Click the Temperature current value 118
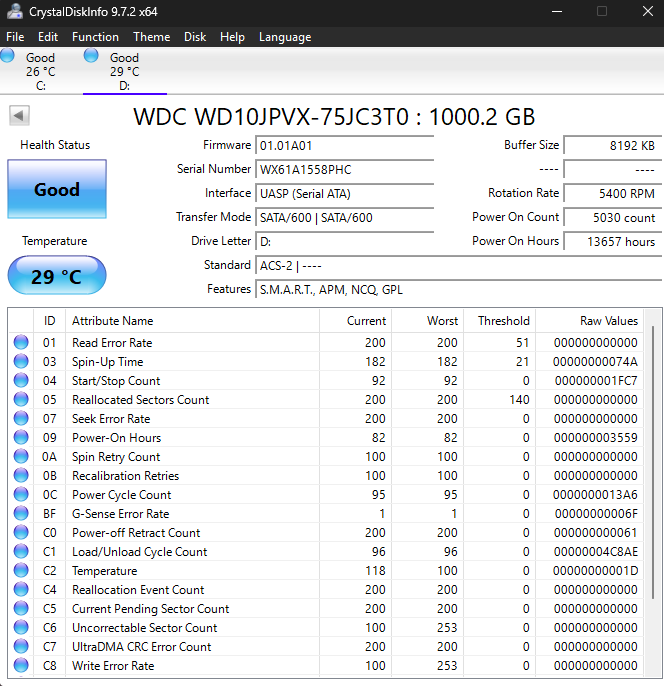This screenshot has width=664, height=686. pyautogui.click(x=375, y=570)
